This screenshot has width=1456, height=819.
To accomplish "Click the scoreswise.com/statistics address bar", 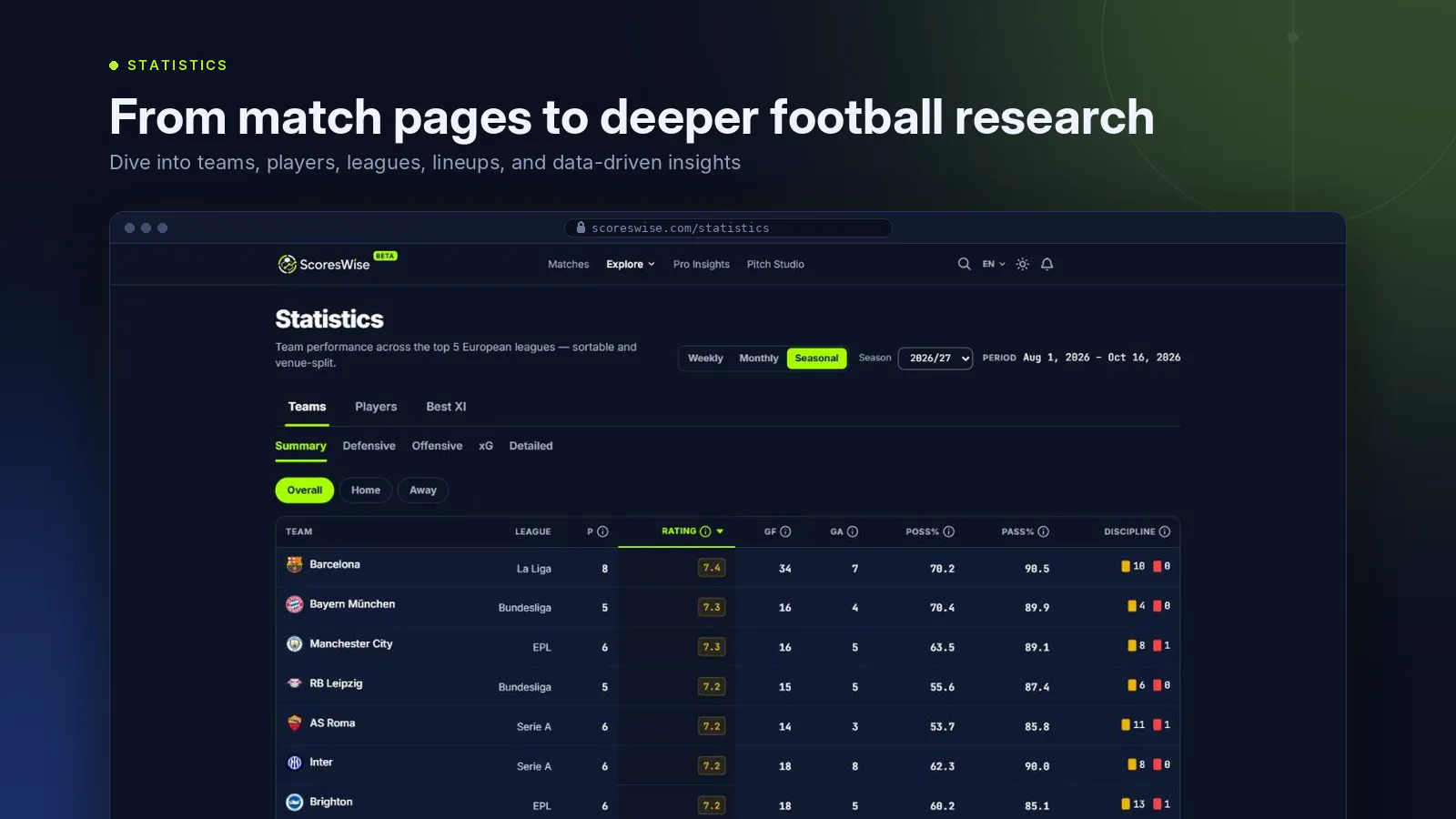I will [x=728, y=227].
